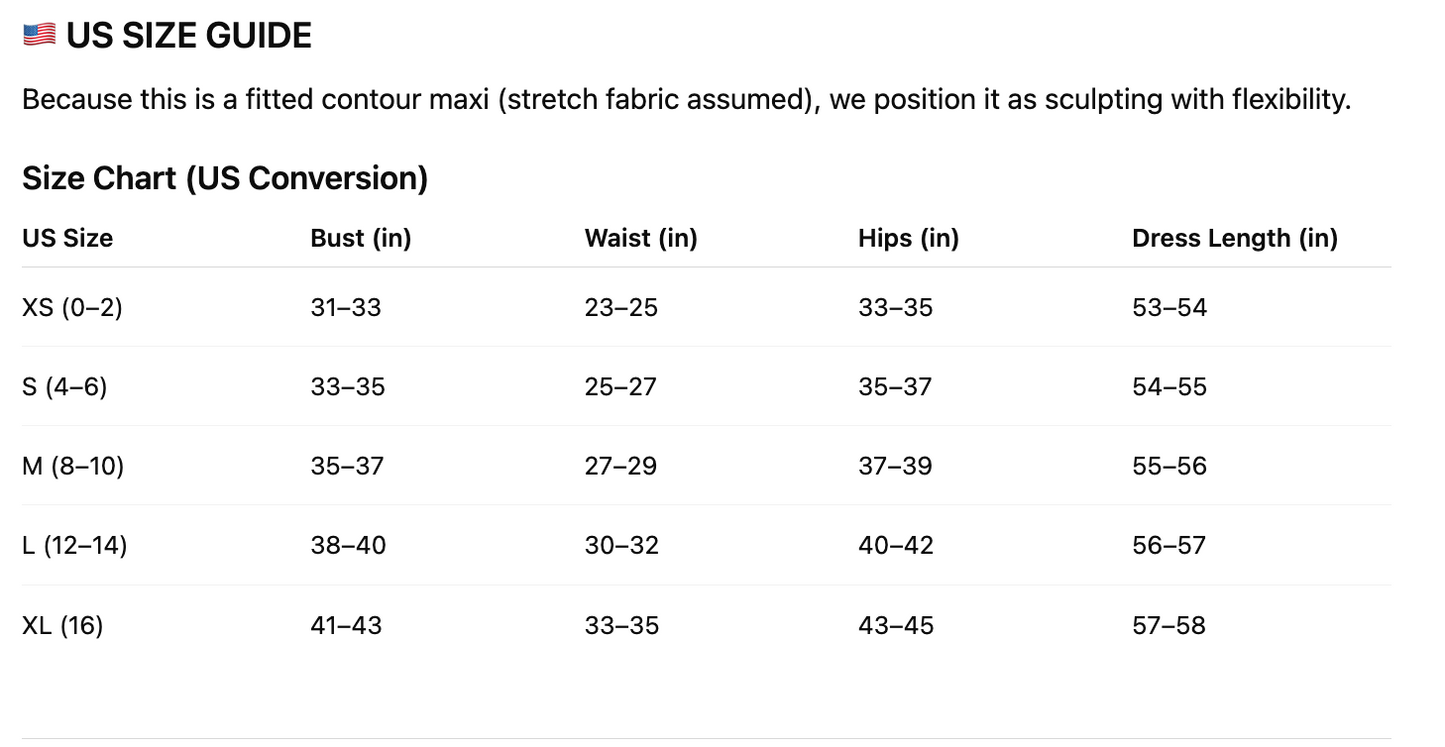Click the fitted contour maxi description paragraph
This screenshot has height=747, width=1445.
tap(686, 100)
